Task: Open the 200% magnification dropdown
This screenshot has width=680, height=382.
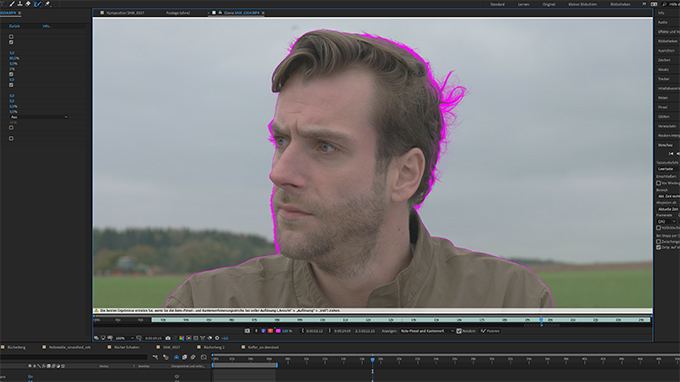Action: (x=124, y=338)
